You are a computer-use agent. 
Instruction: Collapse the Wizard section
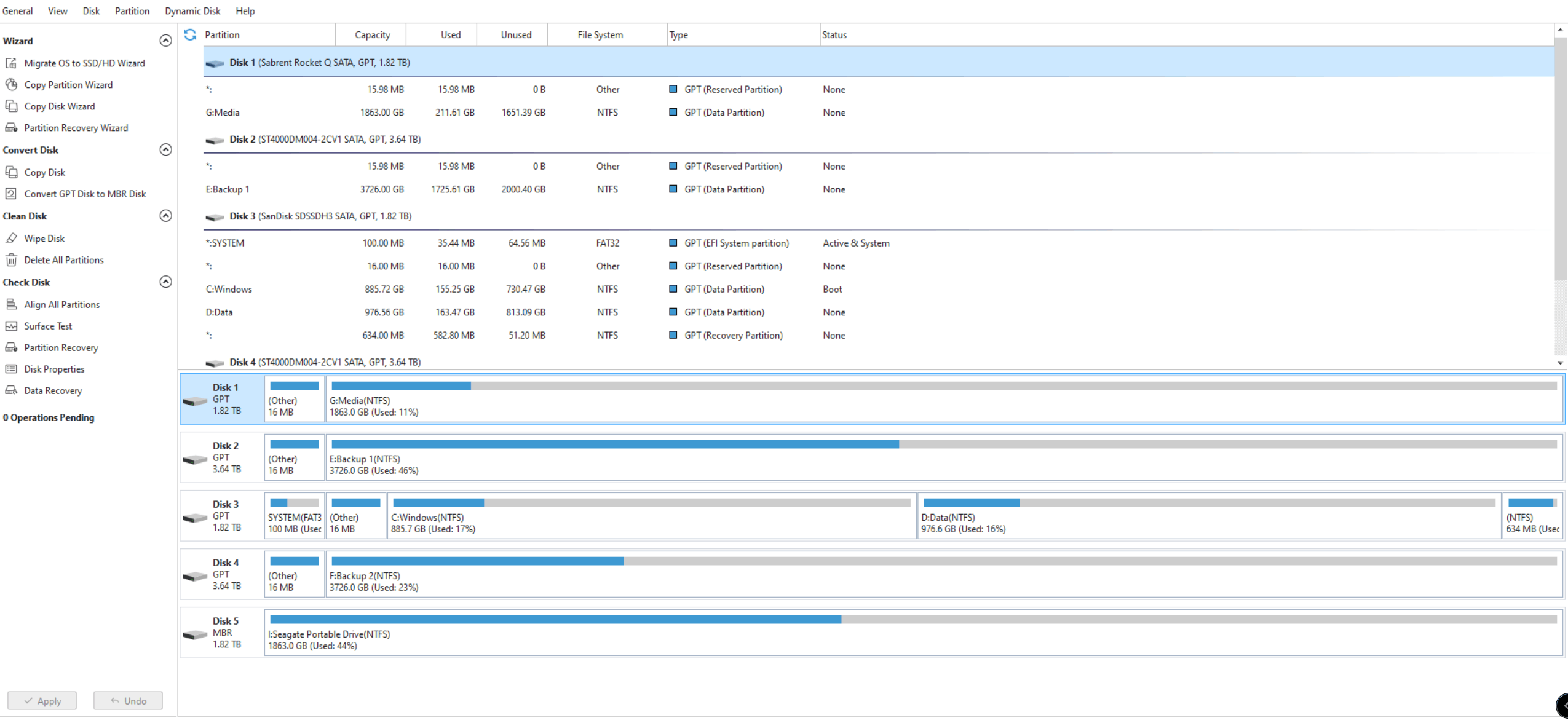pos(165,41)
